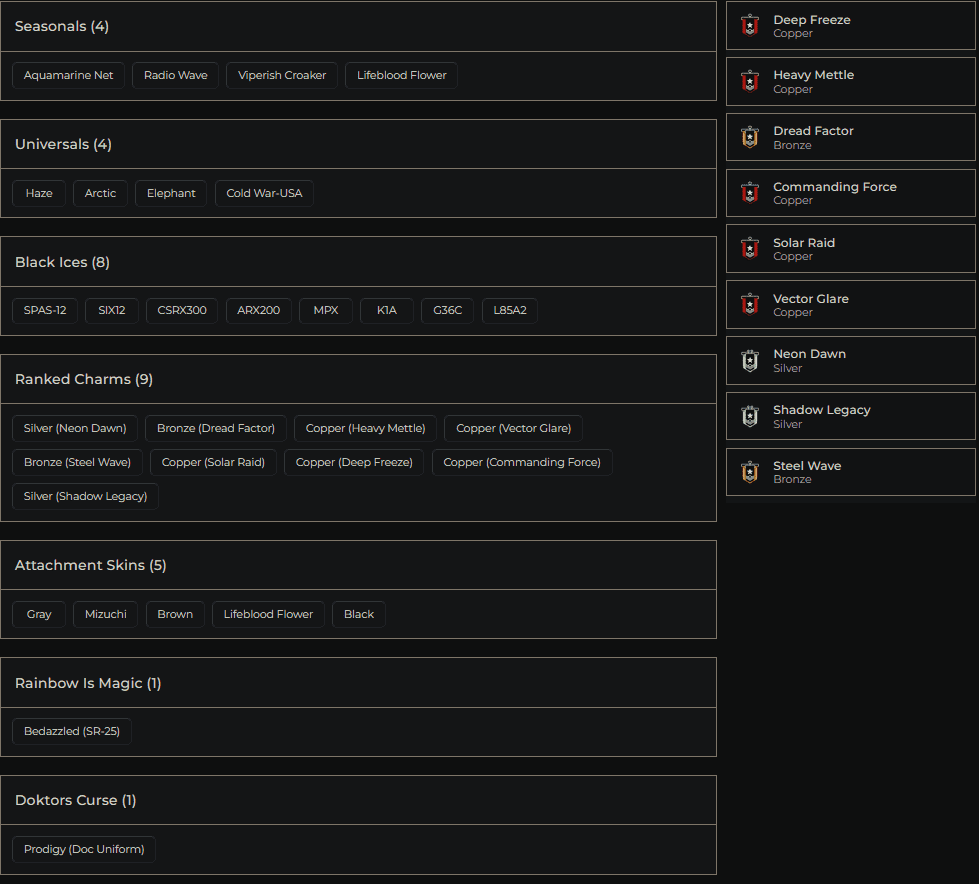Click the Vector Glare sidebar card

tap(850, 304)
